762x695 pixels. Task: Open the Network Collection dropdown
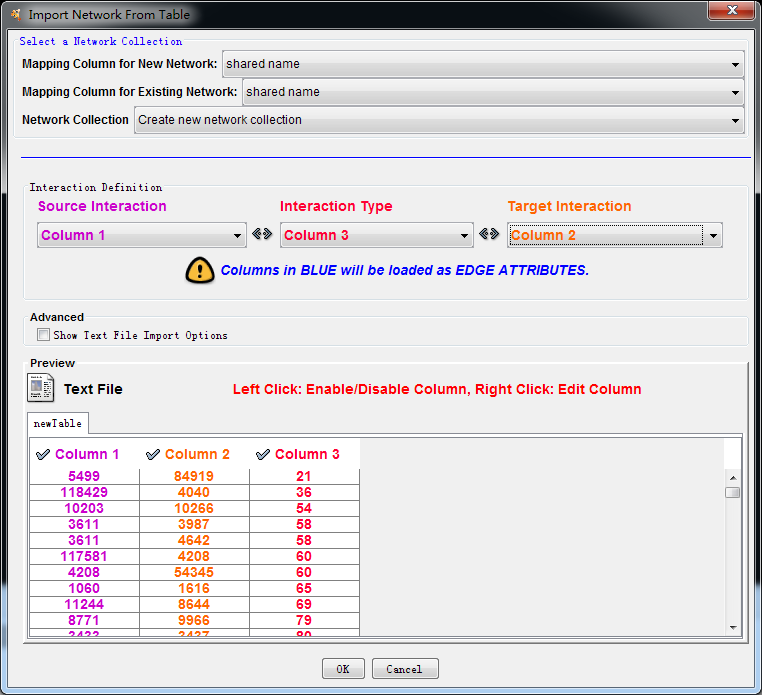click(439, 120)
